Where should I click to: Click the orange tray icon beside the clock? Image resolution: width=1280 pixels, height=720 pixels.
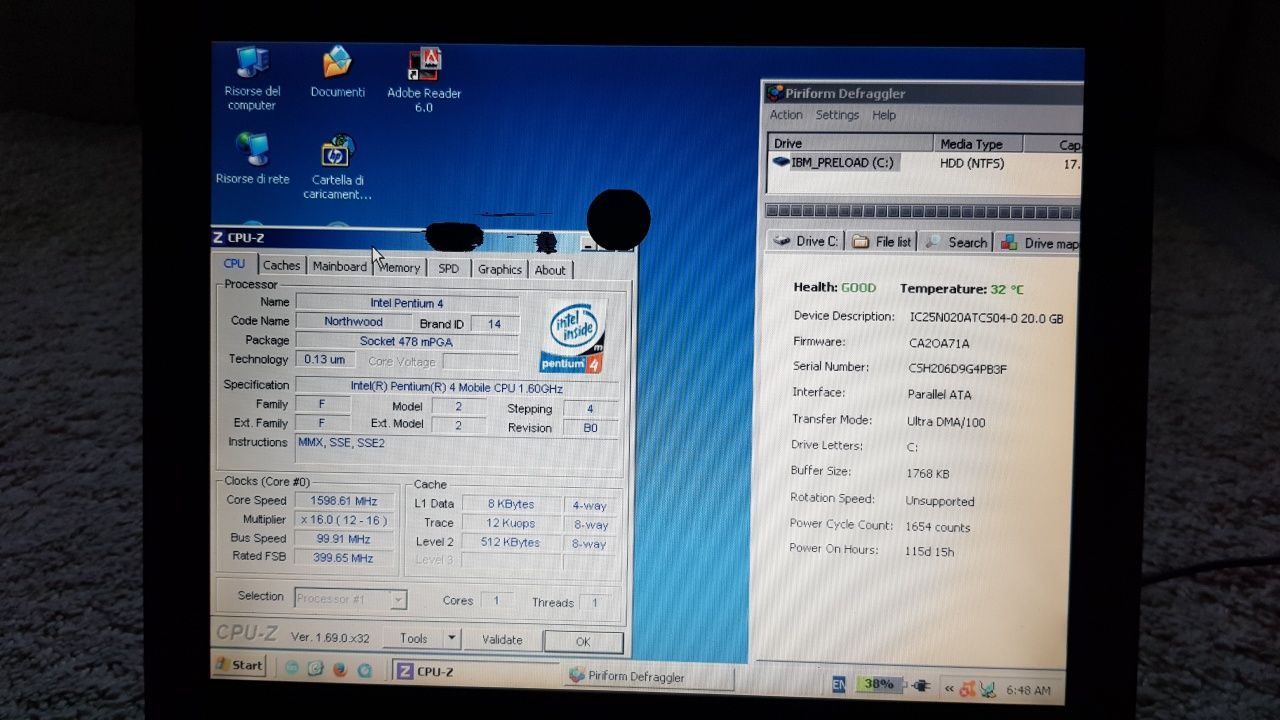point(967,689)
